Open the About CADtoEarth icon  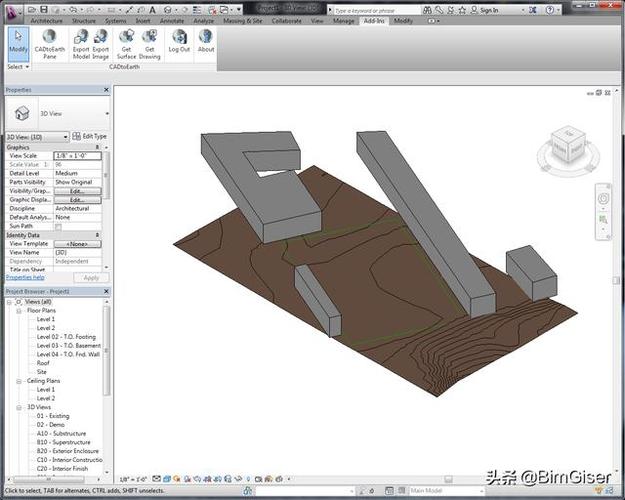click(206, 37)
